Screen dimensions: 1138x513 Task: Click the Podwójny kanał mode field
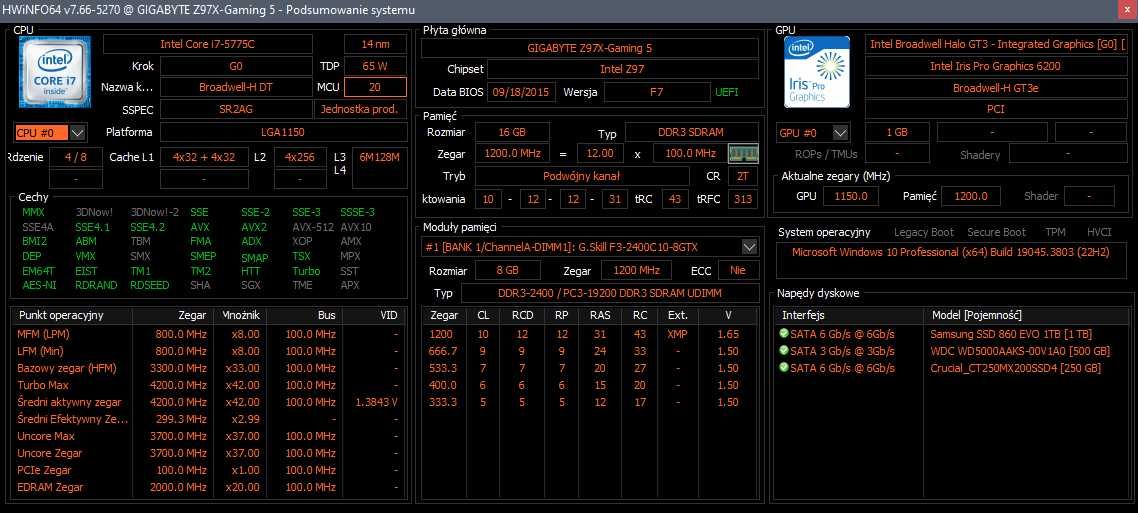point(581,176)
